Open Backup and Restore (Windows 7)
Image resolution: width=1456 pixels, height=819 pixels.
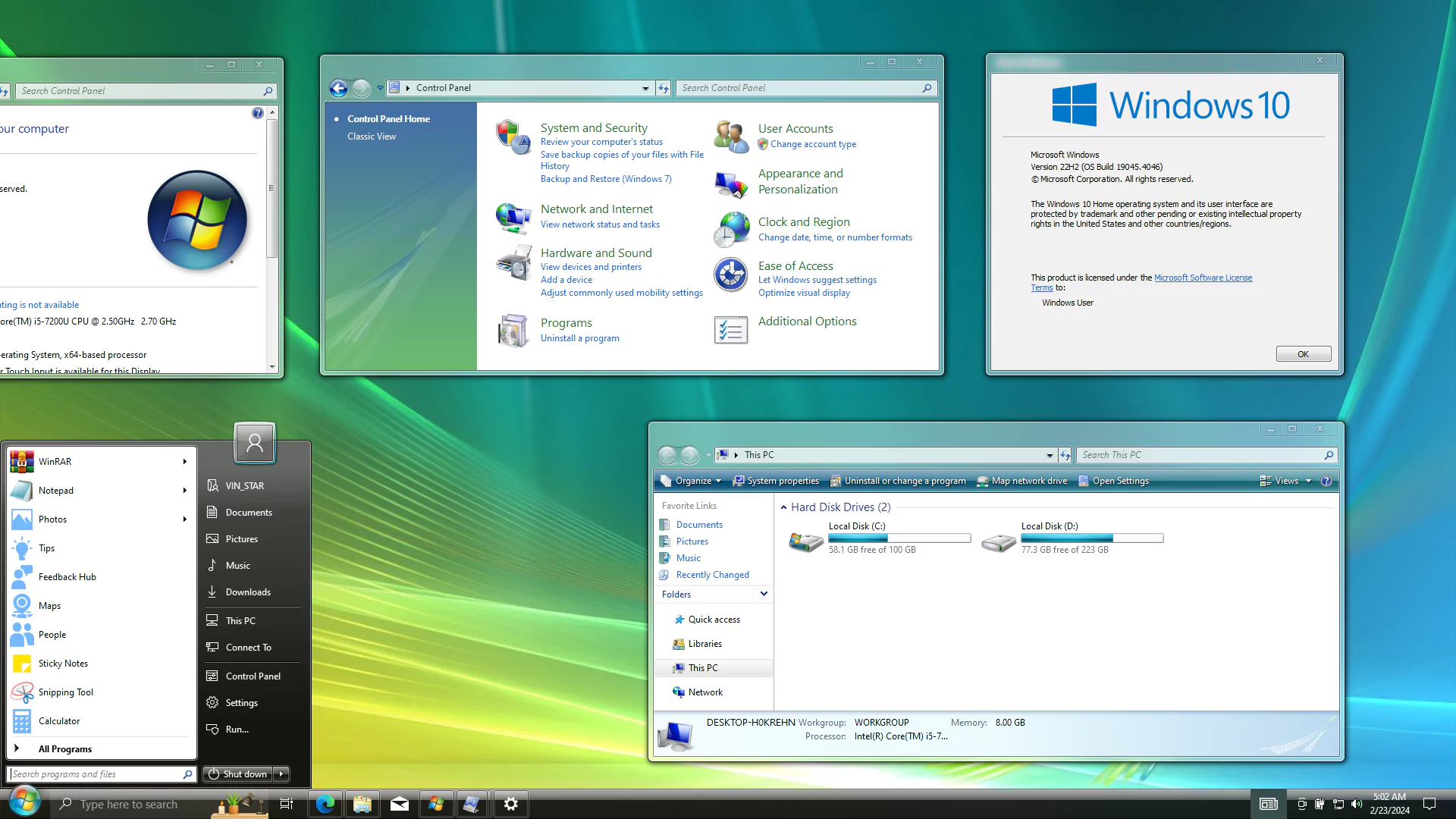(605, 179)
